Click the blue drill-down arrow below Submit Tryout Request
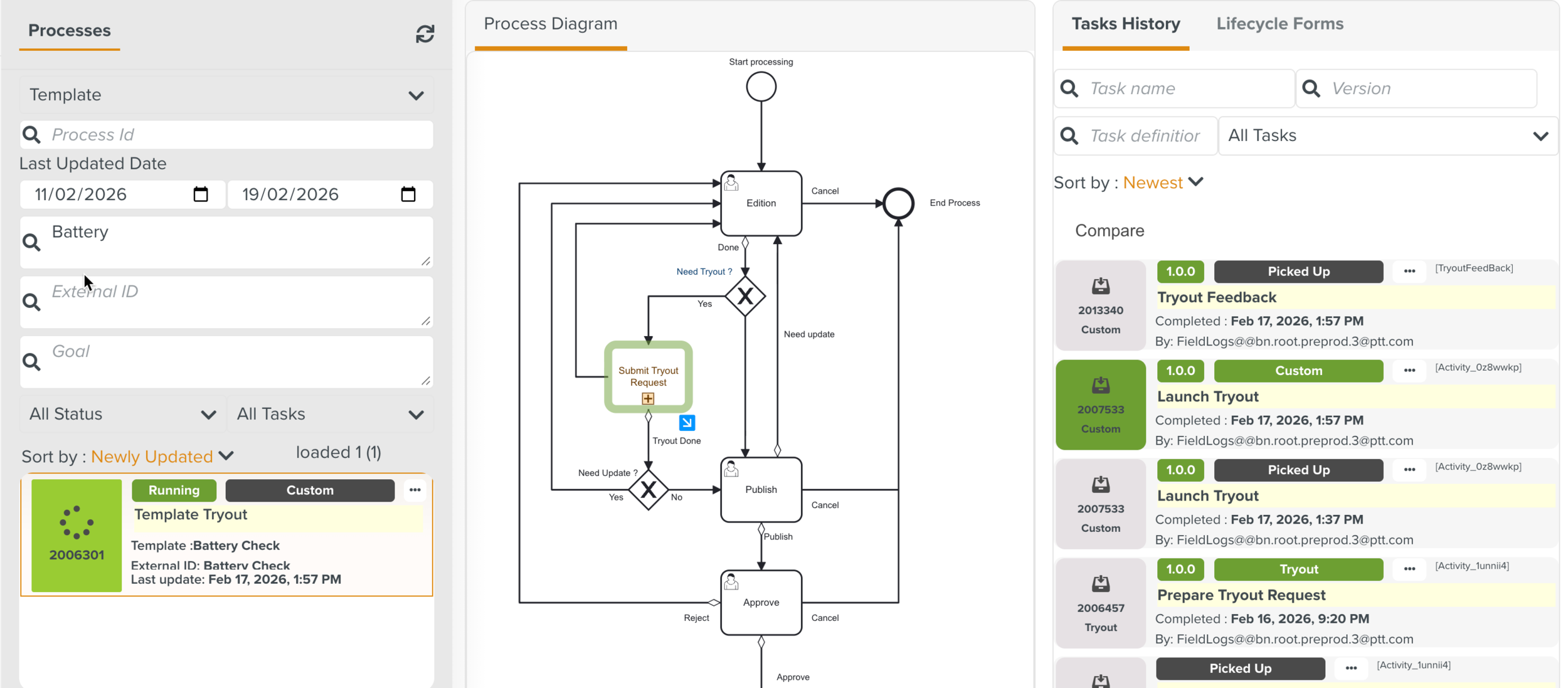This screenshot has width=1568, height=688. pyautogui.click(x=688, y=423)
